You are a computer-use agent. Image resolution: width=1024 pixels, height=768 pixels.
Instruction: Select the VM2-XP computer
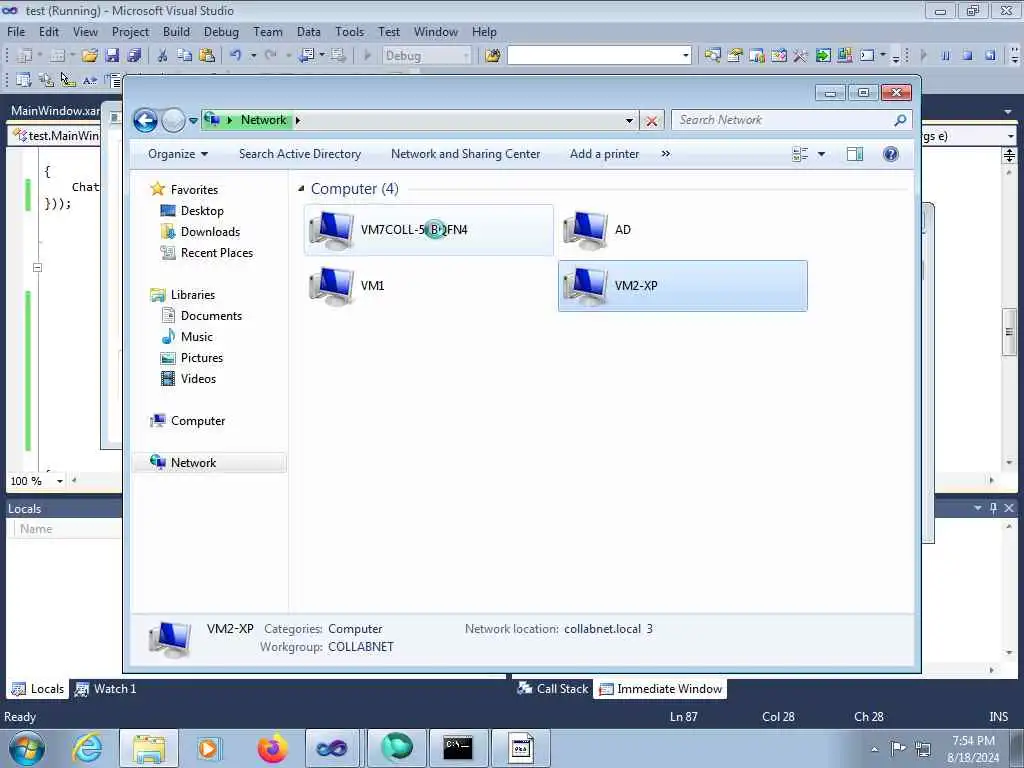pyautogui.click(x=682, y=286)
